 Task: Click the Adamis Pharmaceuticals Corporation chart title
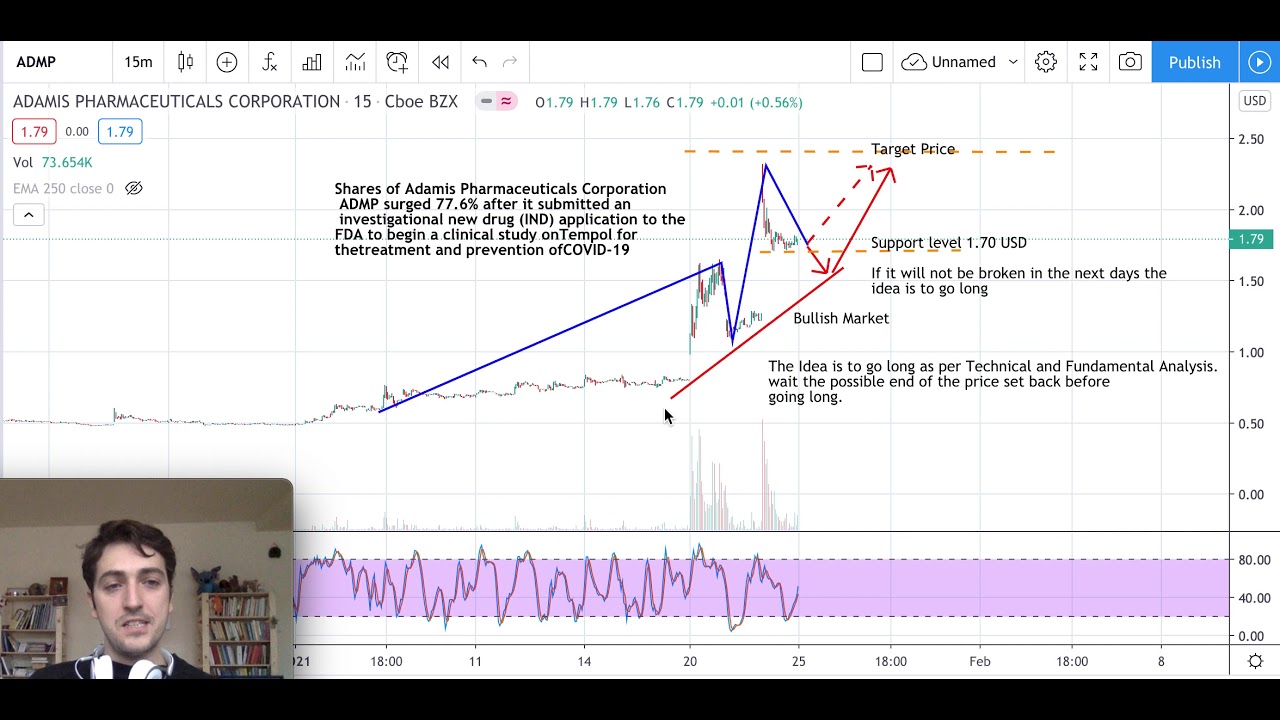click(x=176, y=102)
